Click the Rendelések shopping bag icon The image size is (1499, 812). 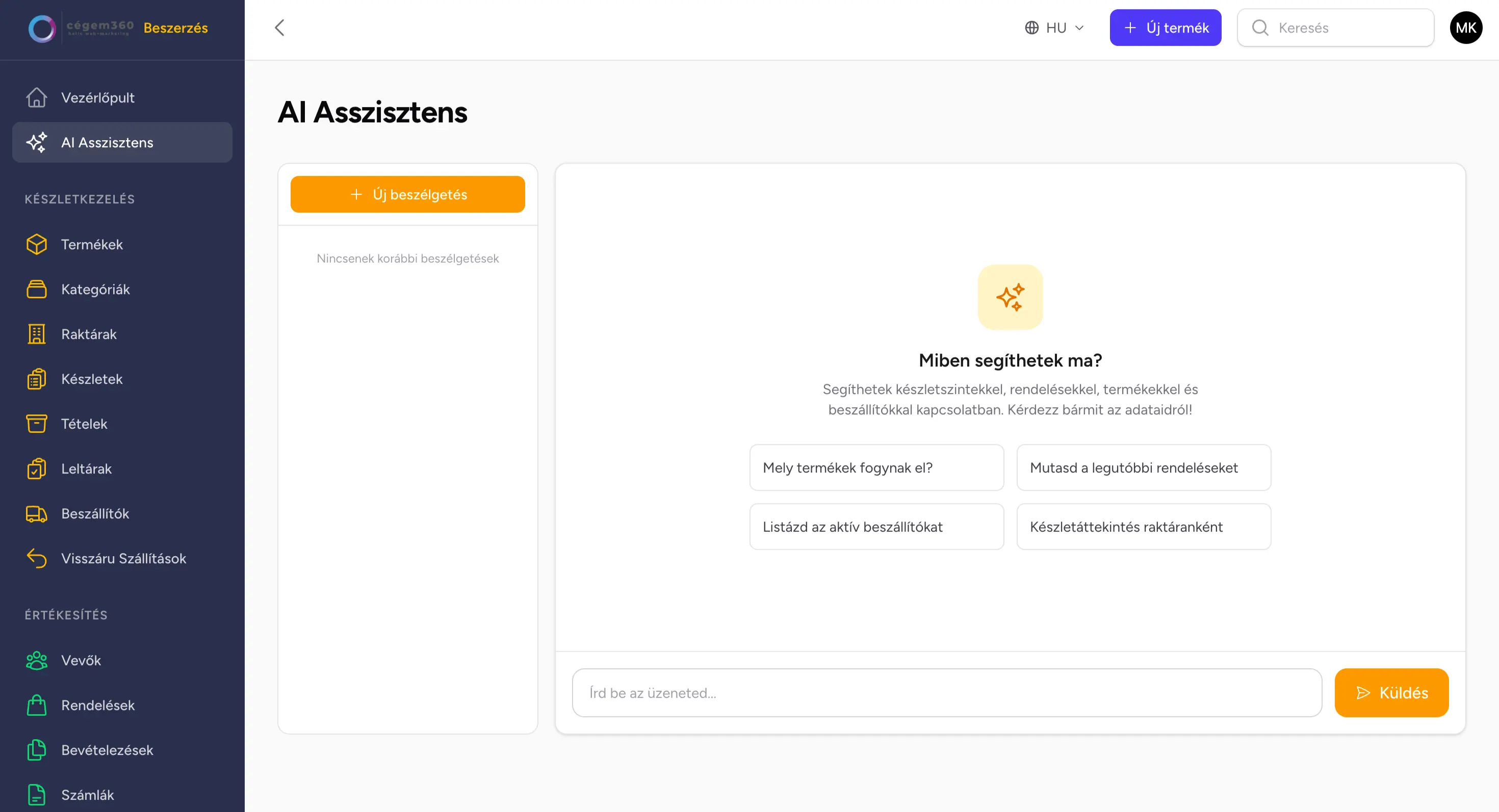point(36,705)
